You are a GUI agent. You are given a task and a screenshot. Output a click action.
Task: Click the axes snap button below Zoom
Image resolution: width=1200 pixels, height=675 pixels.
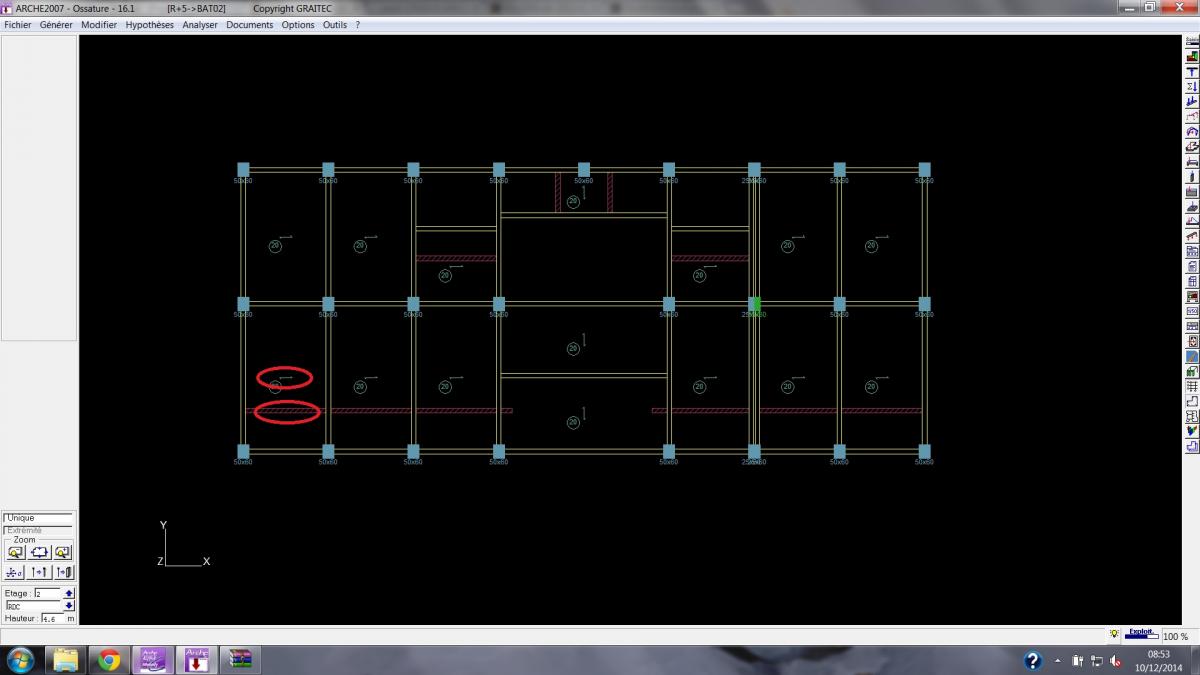pos(15,573)
